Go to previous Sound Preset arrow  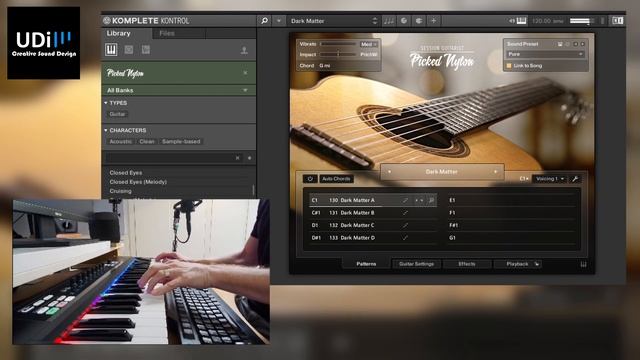coord(576,44)
